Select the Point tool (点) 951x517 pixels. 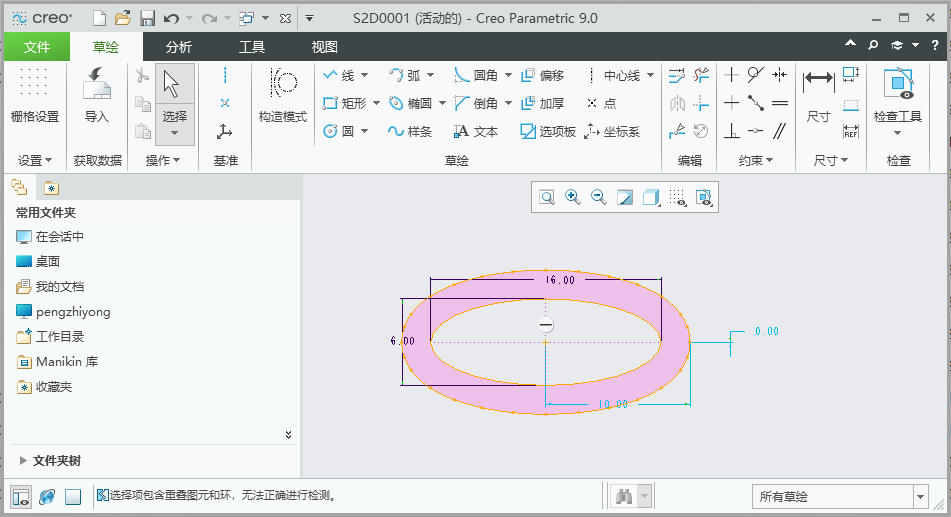601,103
